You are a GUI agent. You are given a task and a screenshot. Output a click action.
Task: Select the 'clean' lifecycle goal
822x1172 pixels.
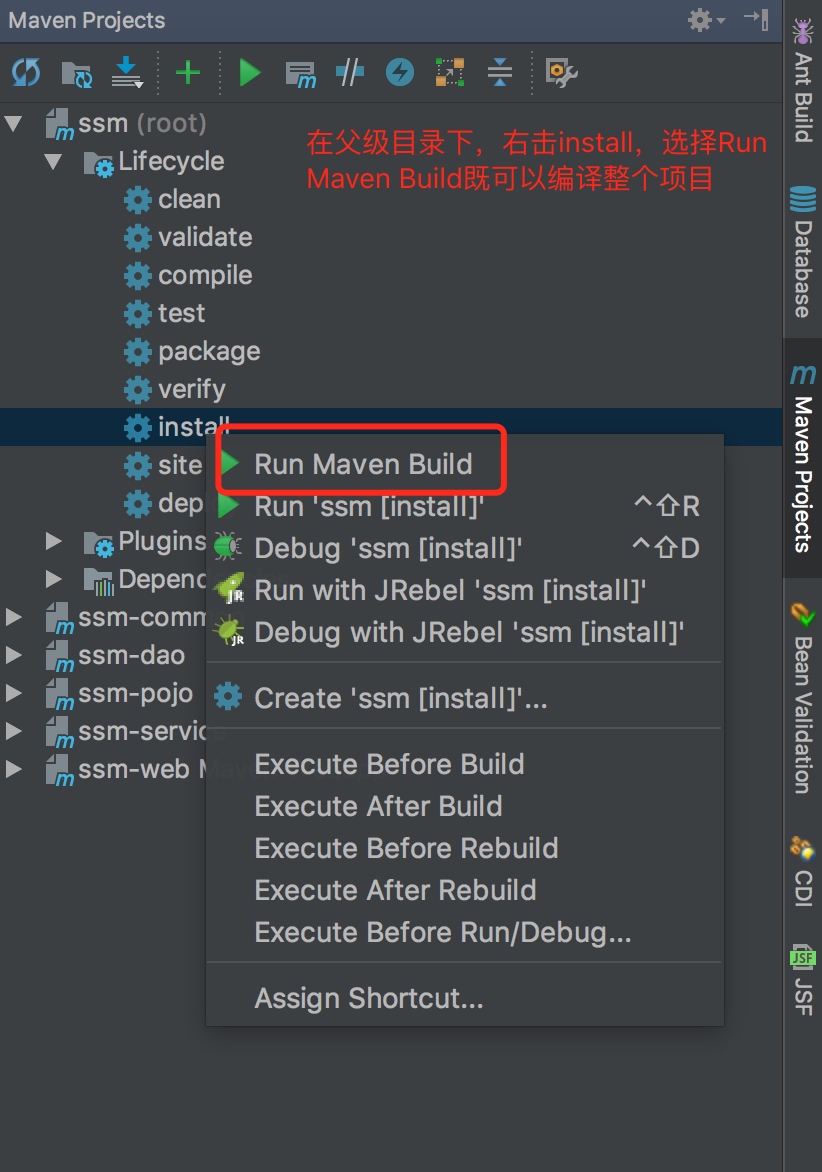(x=188, y=199)
